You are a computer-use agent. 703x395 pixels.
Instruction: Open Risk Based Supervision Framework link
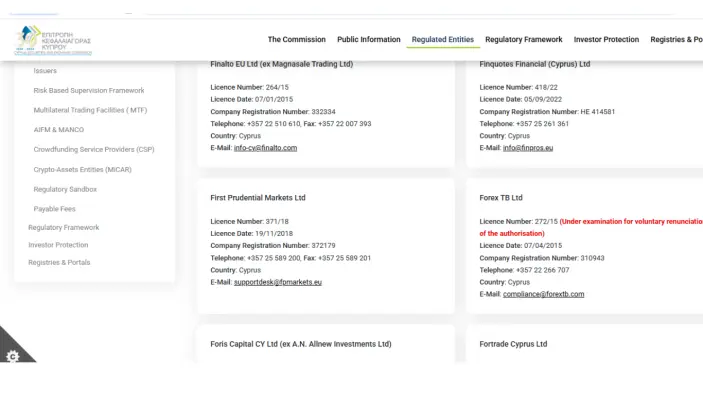click(89, 91)
